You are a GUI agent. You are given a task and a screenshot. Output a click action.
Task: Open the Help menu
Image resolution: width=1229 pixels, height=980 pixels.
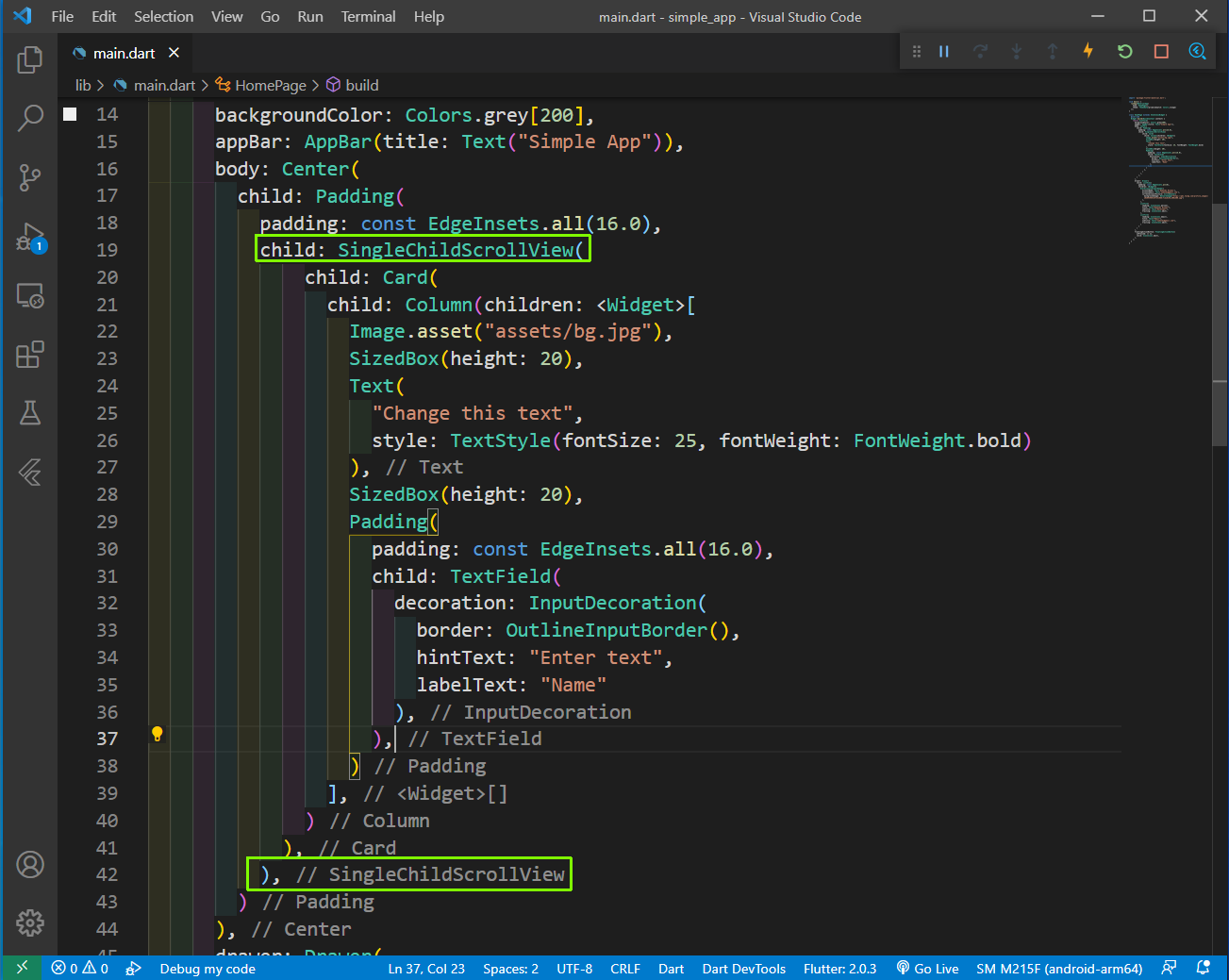point(429,17)
